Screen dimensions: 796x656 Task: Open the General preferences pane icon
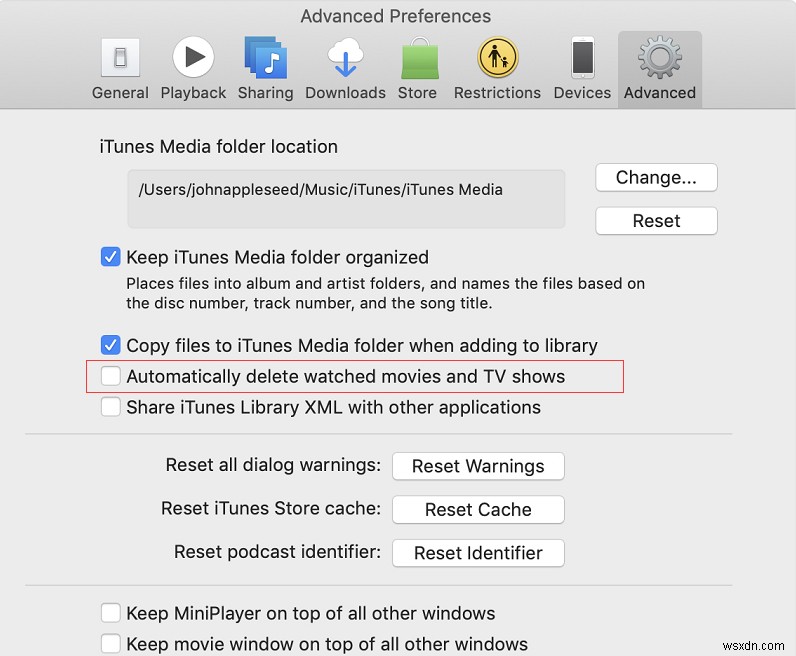point(120,57)
